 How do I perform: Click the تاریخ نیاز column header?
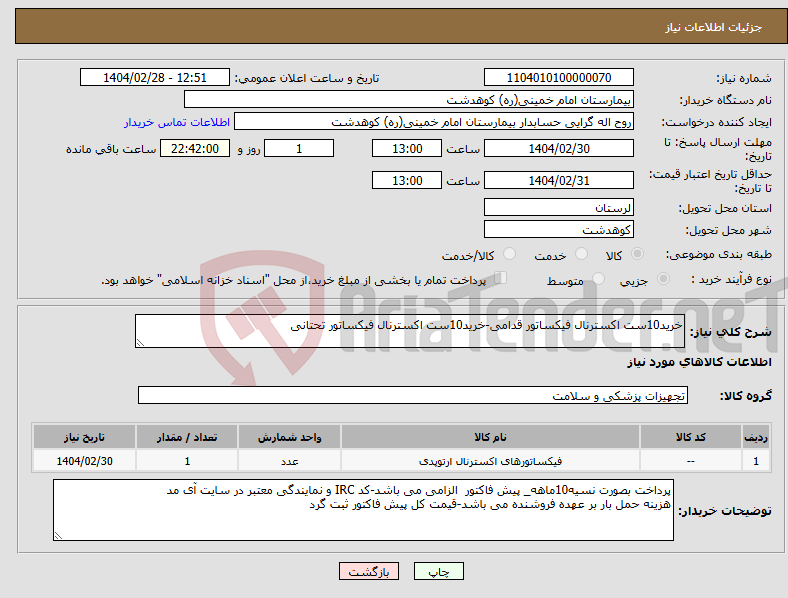[84, 437]
